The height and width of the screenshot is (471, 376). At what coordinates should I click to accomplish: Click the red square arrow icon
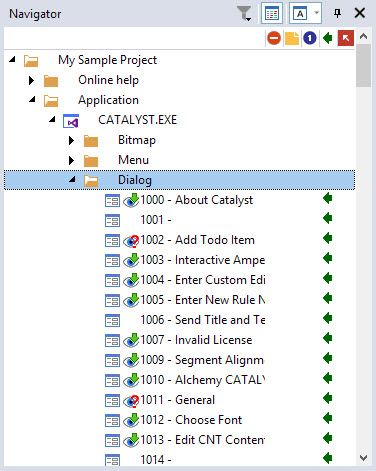(346, 38)
